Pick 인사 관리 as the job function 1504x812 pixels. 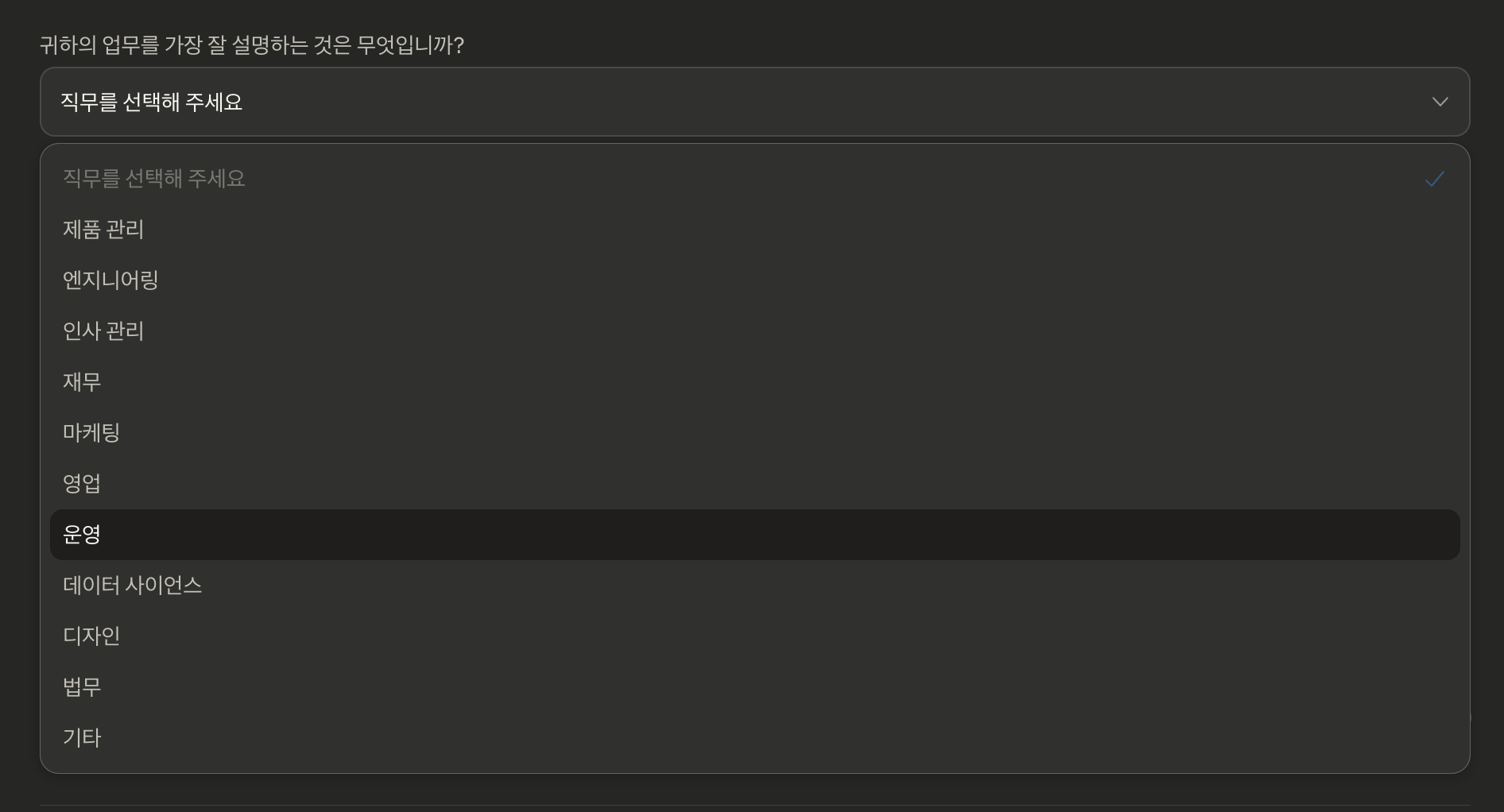[103, 331]
